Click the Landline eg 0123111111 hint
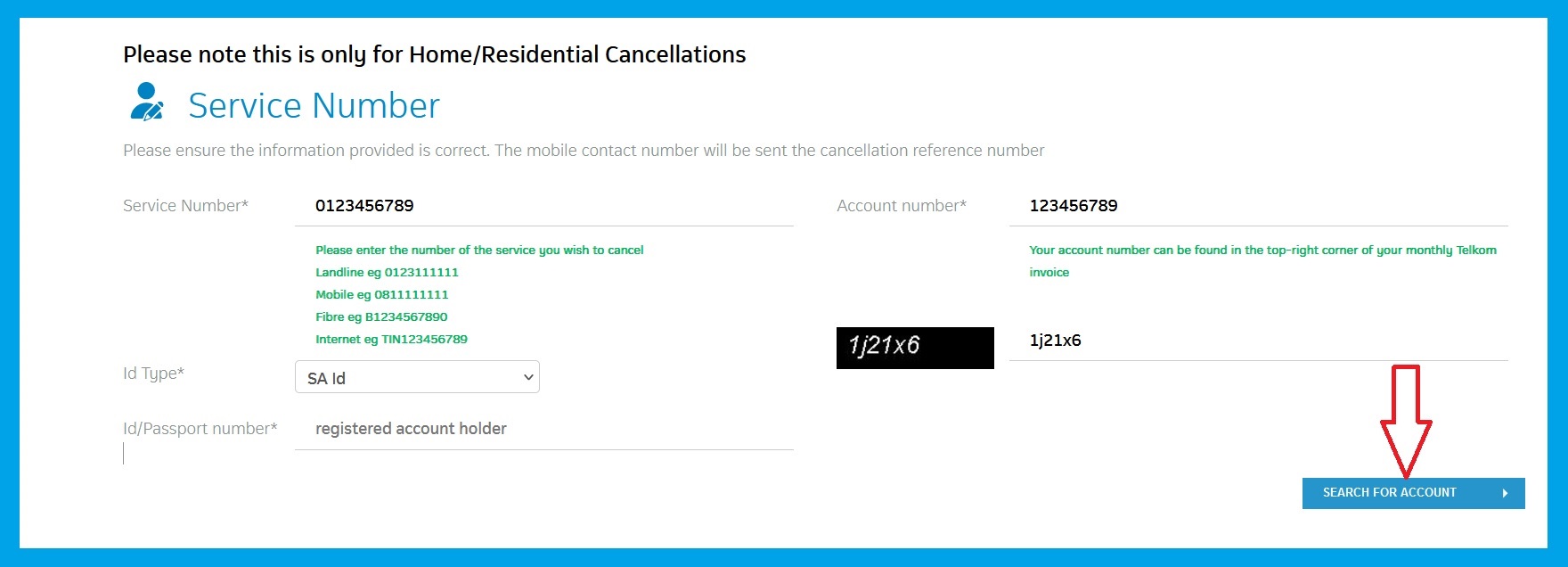The image size is (1568, 567). coord(387,273)
